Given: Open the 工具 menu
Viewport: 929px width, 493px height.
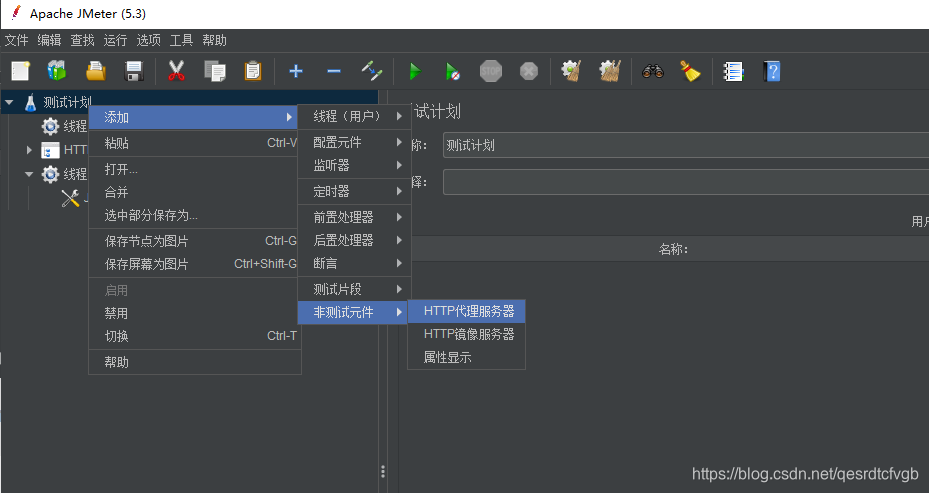Looking at the screenshot, I should coord(181,40).
